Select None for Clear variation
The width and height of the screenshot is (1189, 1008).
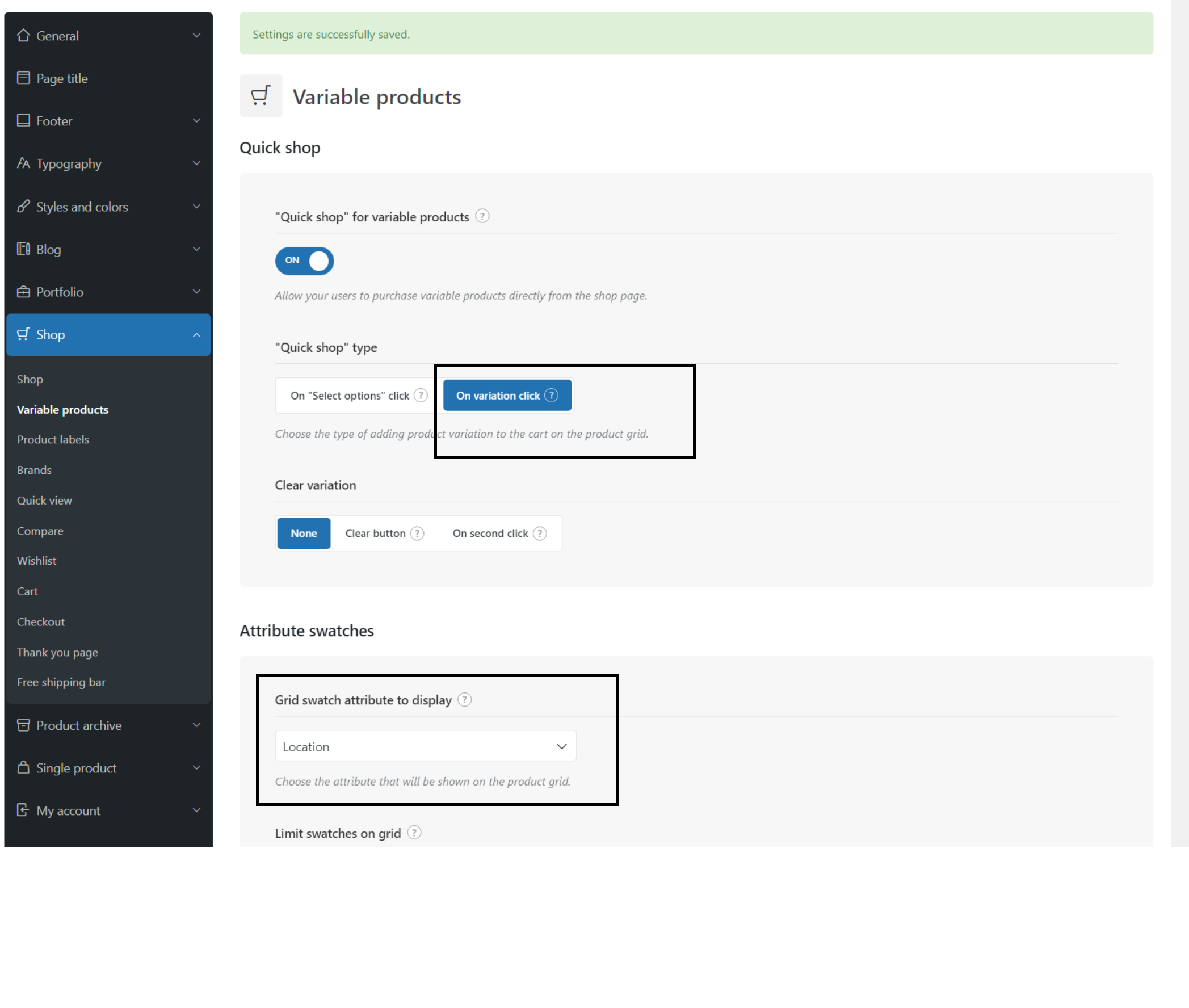(x=304, y=533)
